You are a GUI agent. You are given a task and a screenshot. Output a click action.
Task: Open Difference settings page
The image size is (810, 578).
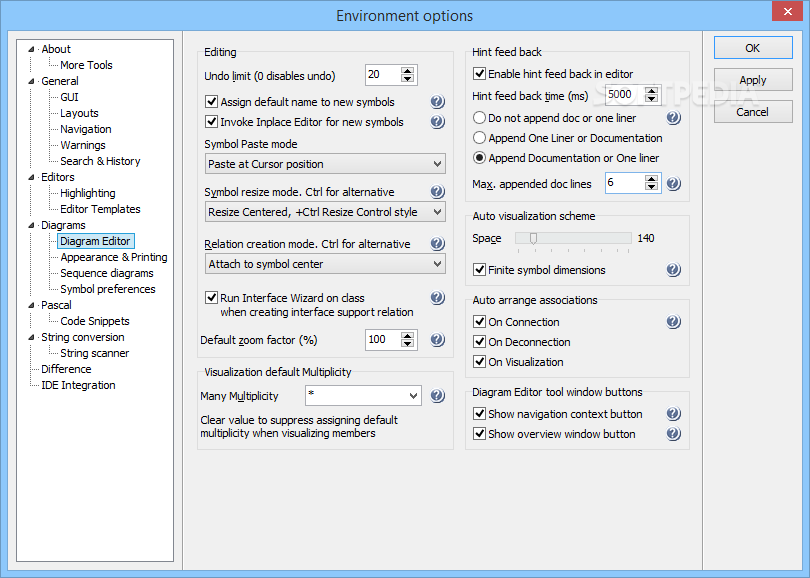(x=66, y=369)
